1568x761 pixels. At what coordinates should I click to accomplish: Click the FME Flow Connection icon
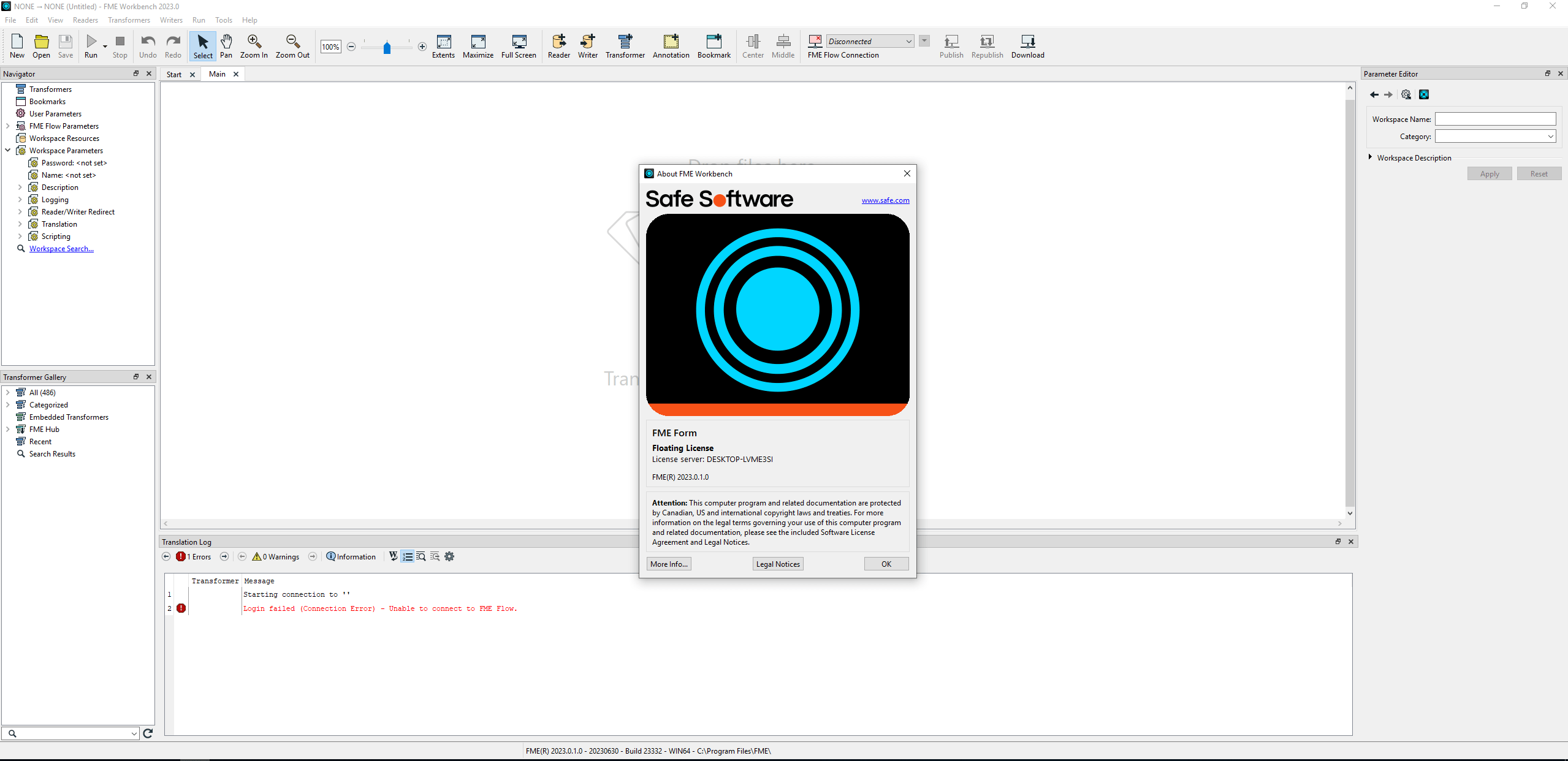(815, 41)
